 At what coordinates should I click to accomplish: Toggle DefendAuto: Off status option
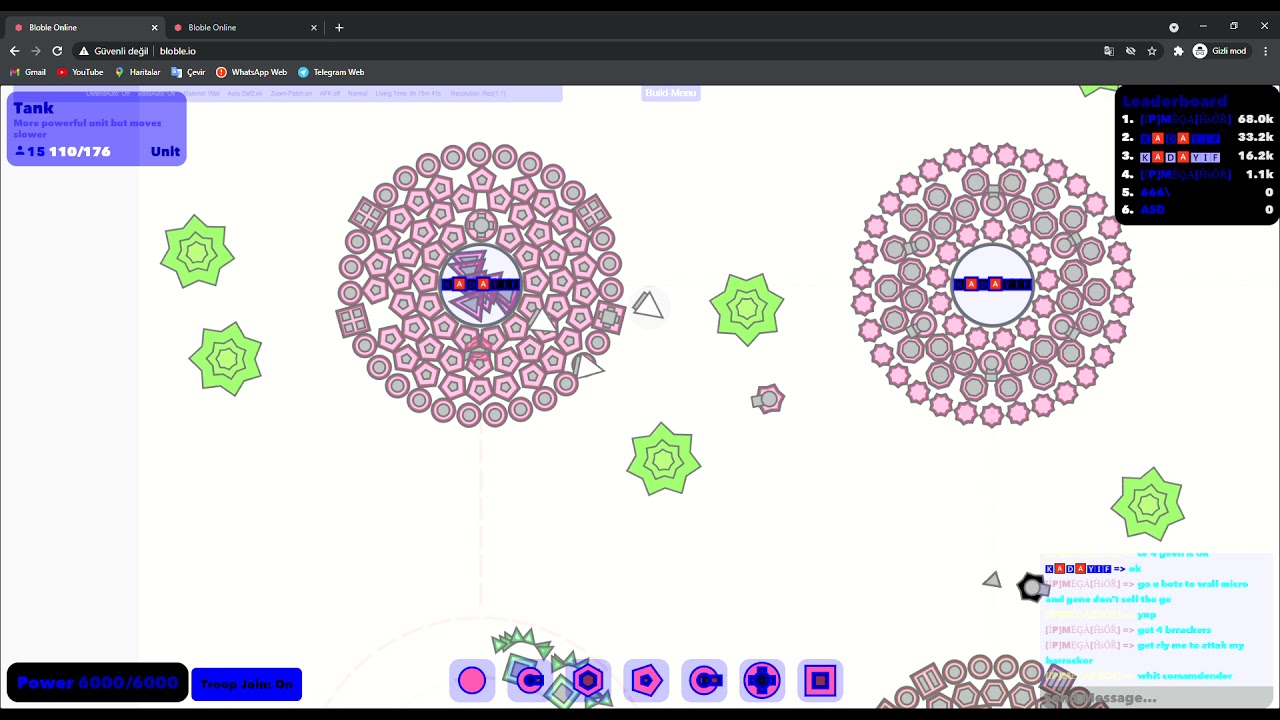pyautogui.click(x=108, y=93)
